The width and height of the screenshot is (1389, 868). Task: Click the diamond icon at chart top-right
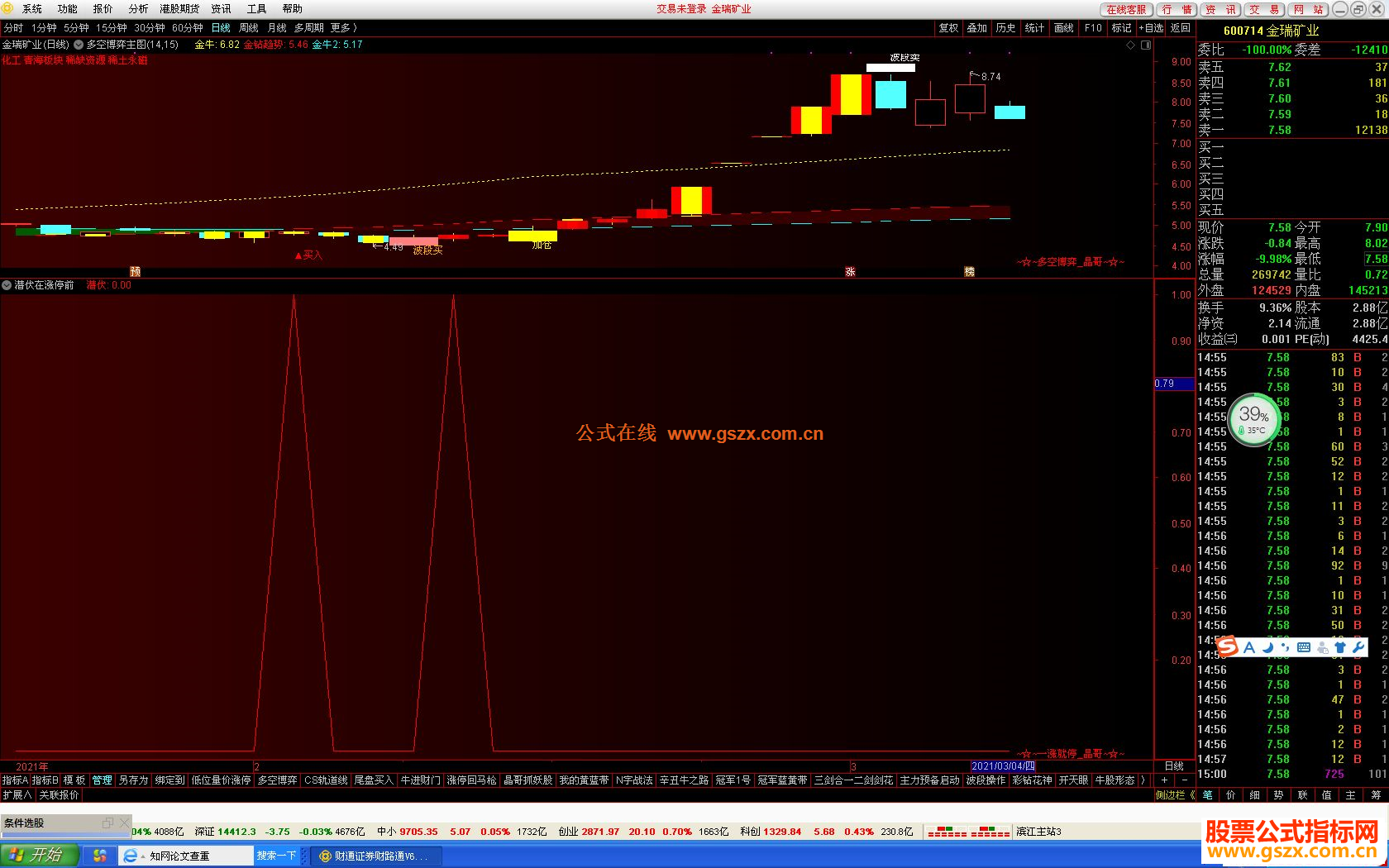tap(1131, 45)
